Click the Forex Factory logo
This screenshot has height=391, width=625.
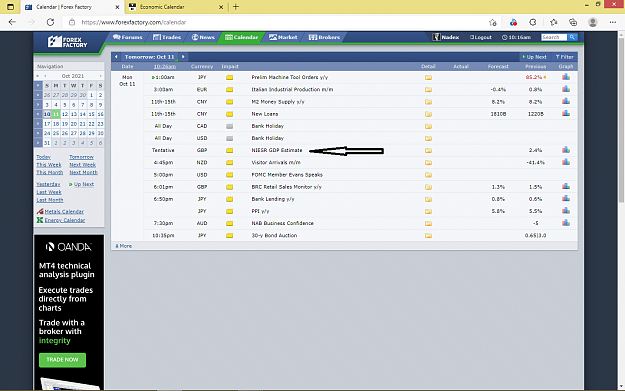click(67, 42)
